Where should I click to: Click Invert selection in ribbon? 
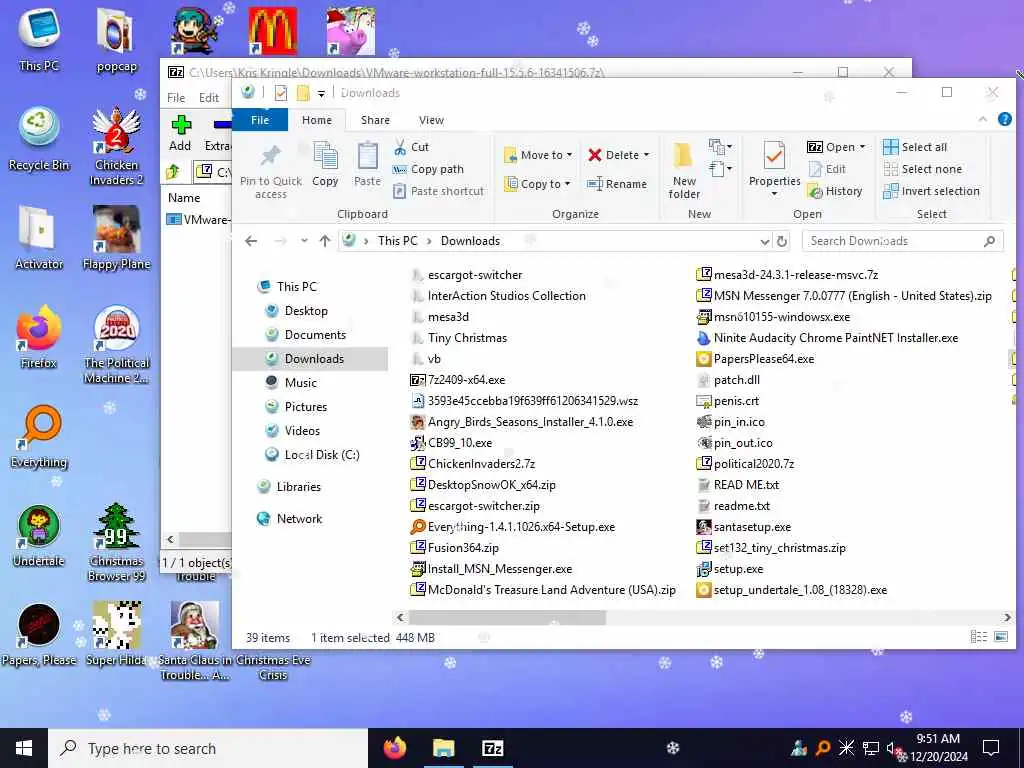(931, 191)
